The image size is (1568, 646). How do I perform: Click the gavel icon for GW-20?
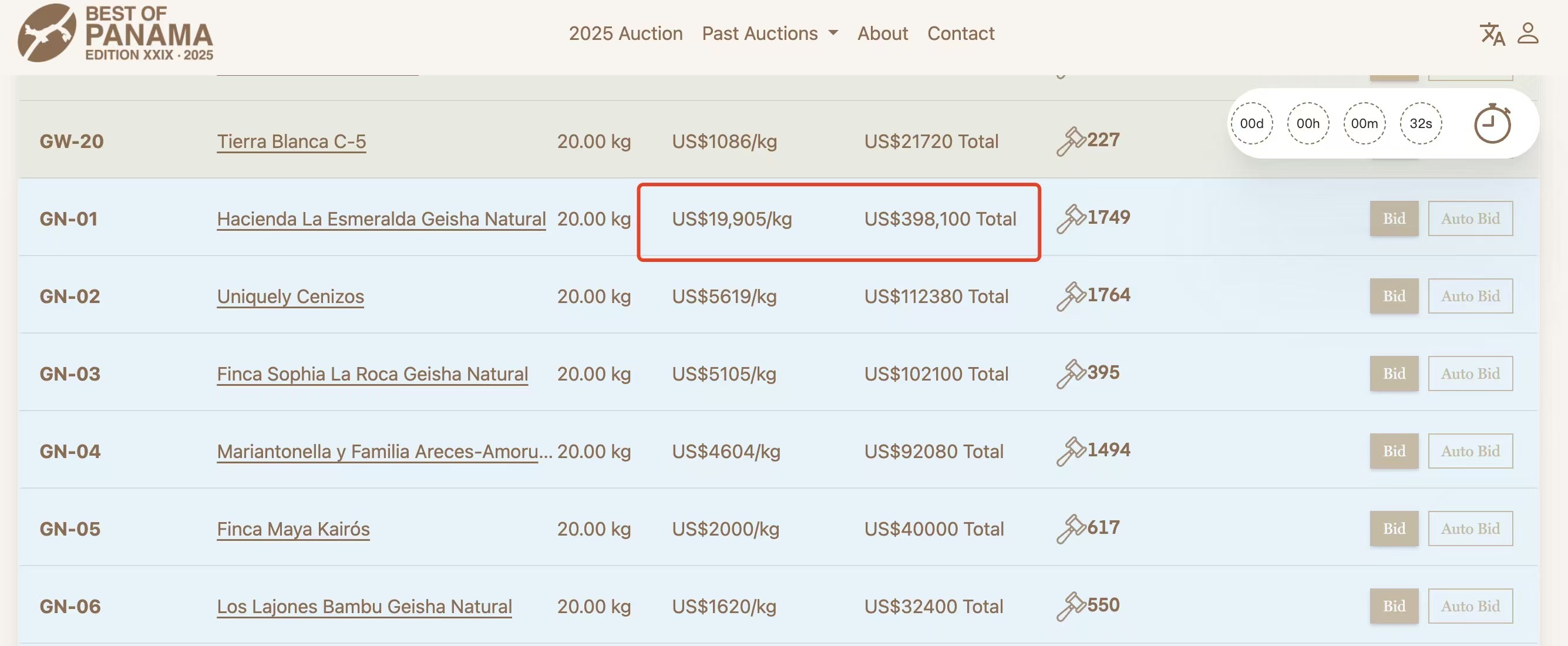(x=1071, y=142)
